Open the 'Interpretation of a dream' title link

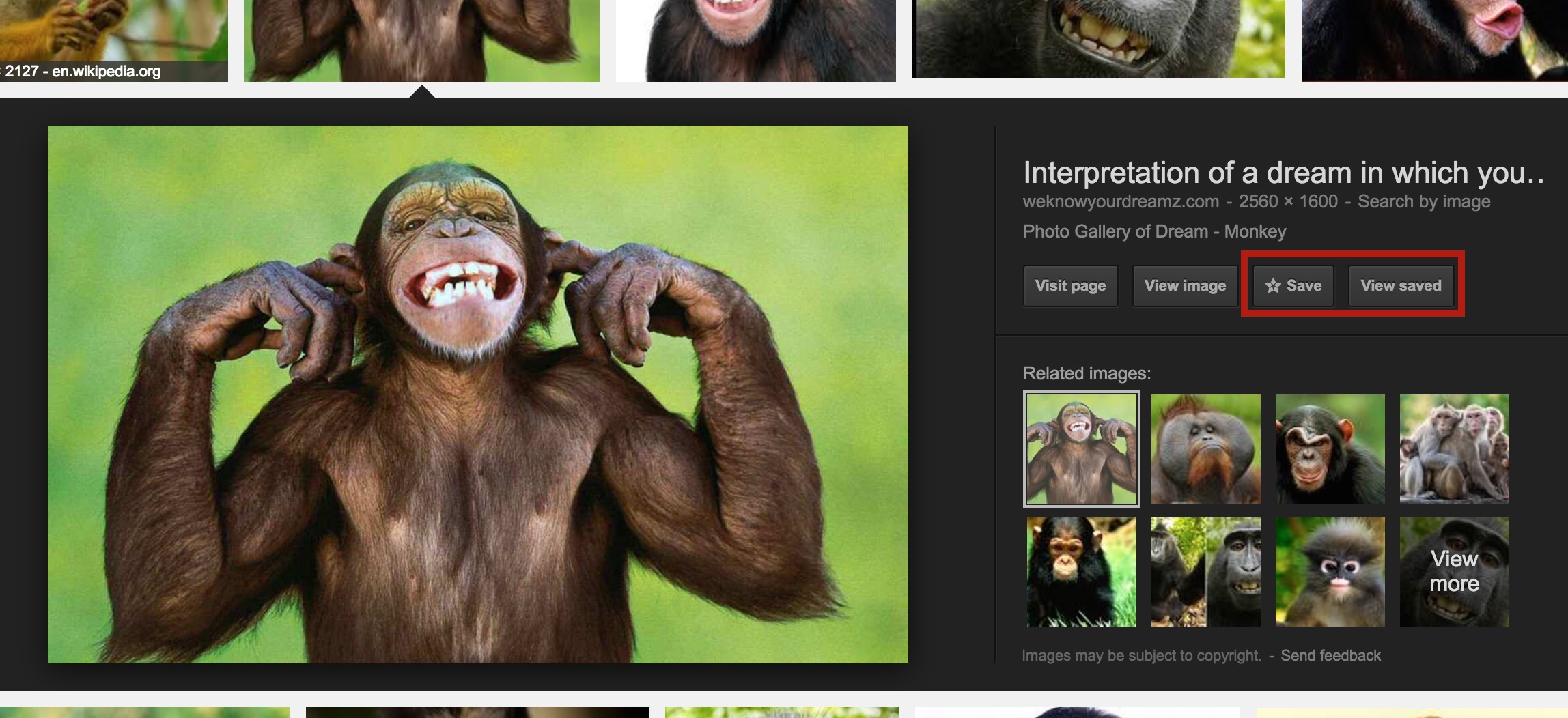coord(1283,173)
